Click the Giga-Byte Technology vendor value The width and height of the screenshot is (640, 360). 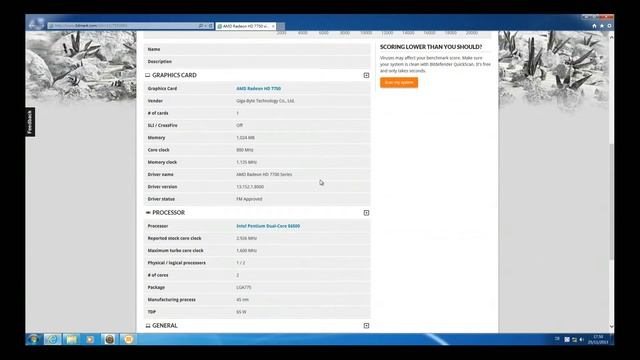265,101
